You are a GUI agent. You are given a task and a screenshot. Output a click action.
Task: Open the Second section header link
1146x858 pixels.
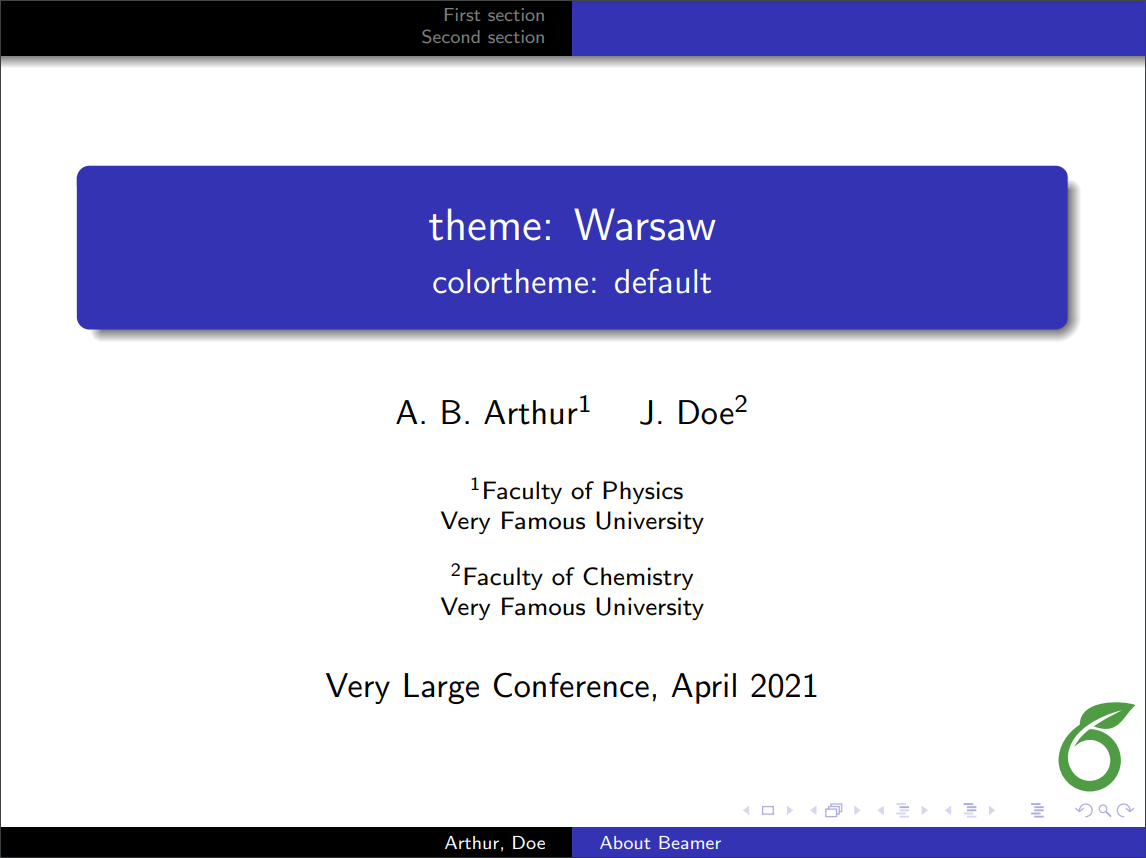tap(483, 37)
